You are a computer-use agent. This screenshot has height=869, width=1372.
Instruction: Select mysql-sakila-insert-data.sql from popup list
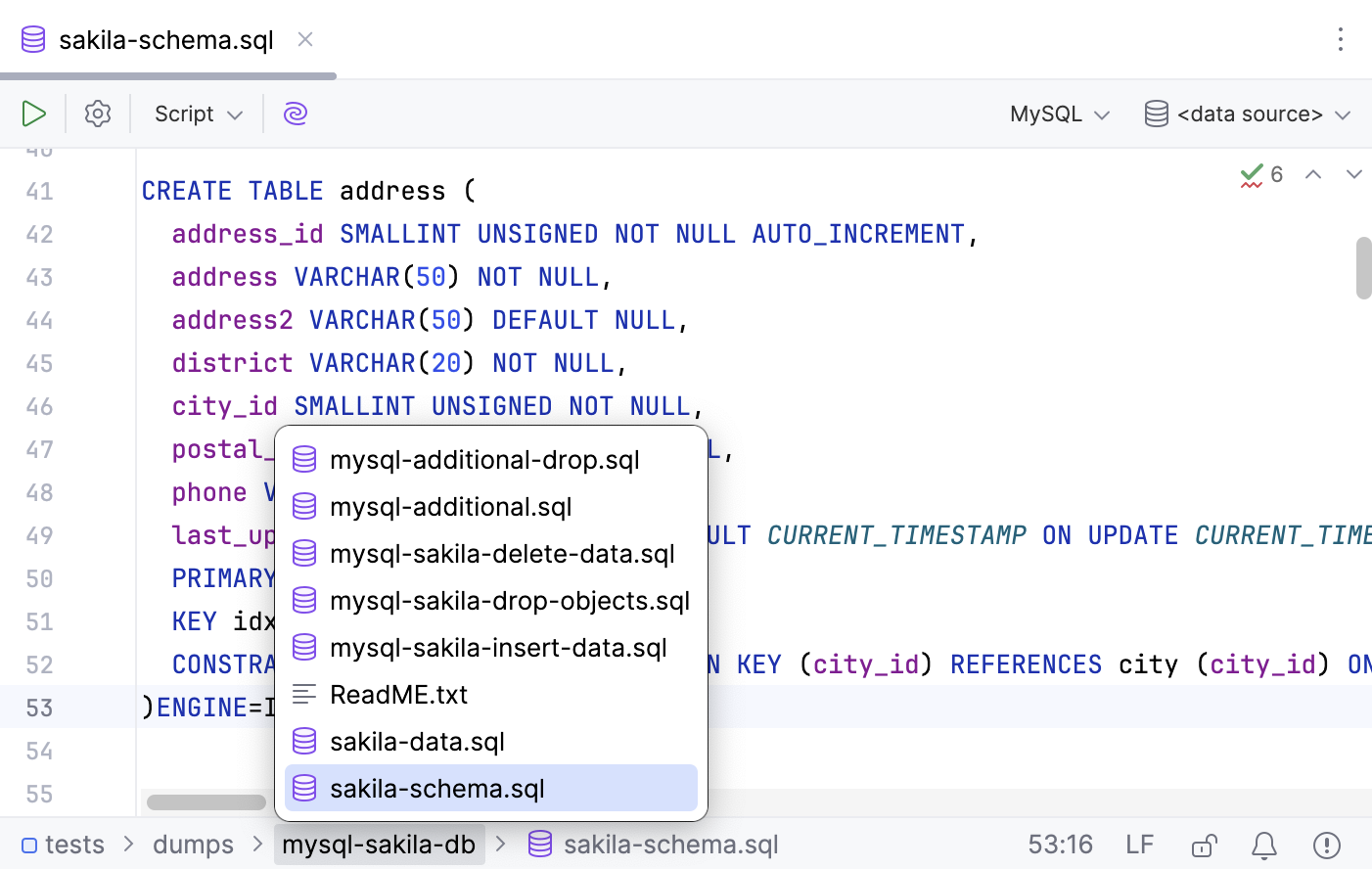point(497,648)
